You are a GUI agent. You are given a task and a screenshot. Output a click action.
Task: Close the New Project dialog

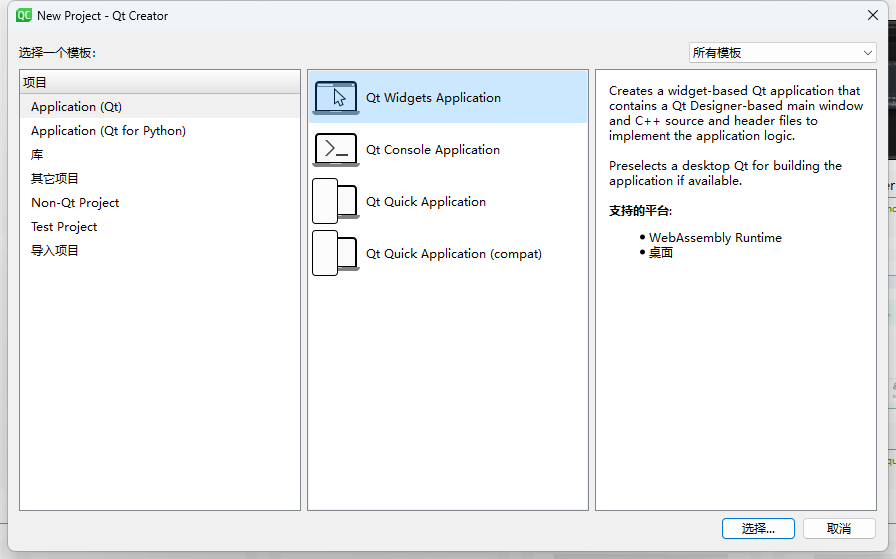pos(873,15)
